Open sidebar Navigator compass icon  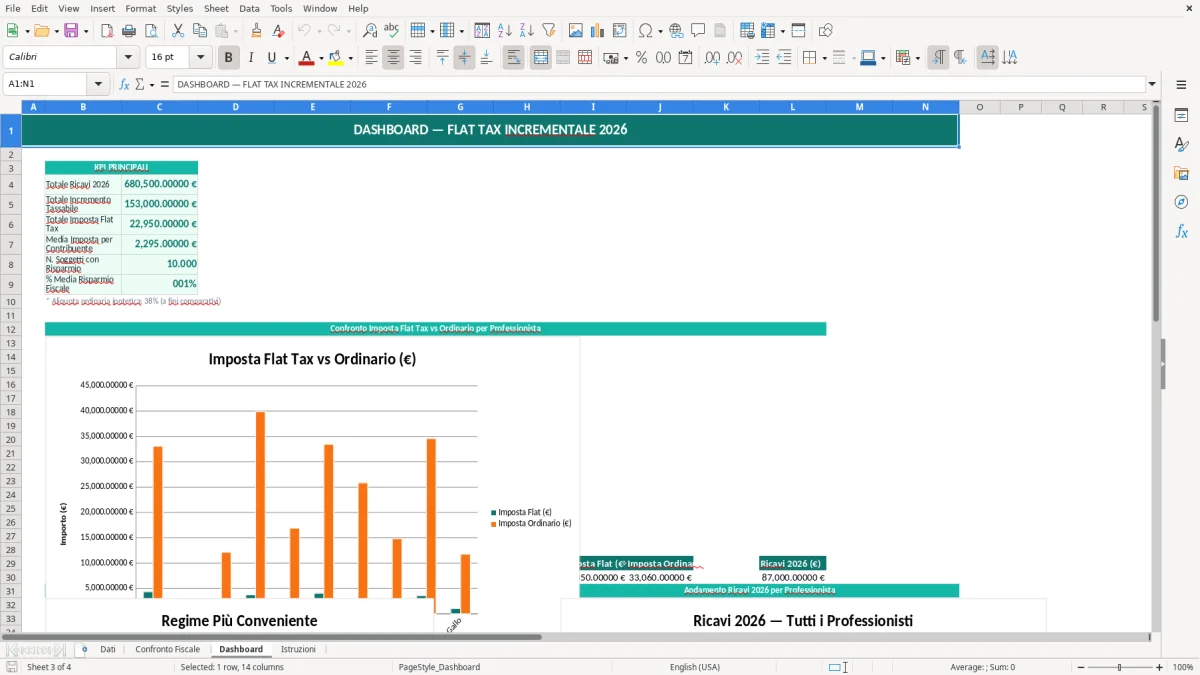[x=1181, y=202]
